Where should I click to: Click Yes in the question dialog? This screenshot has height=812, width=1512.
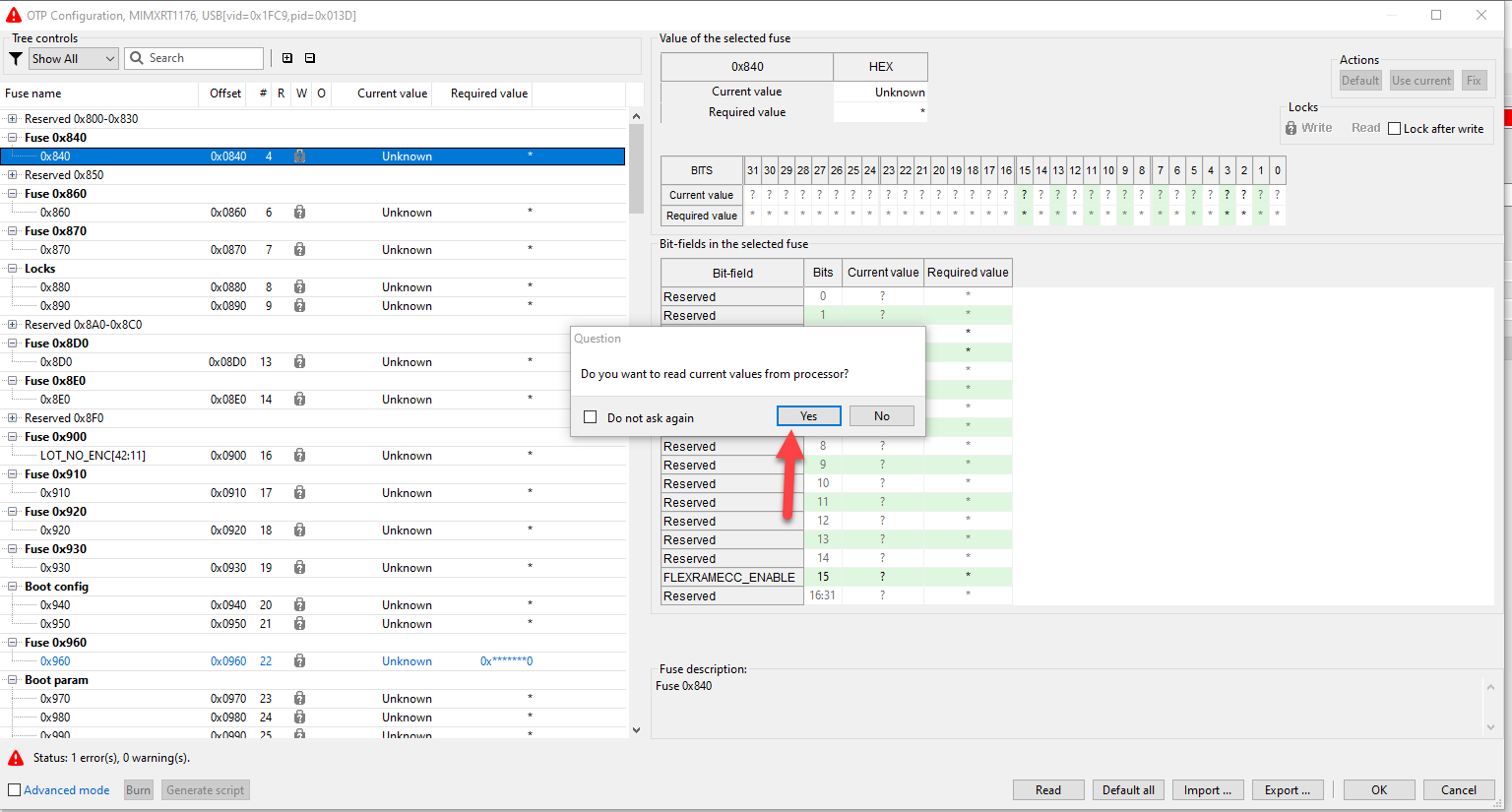pos(808,415)
